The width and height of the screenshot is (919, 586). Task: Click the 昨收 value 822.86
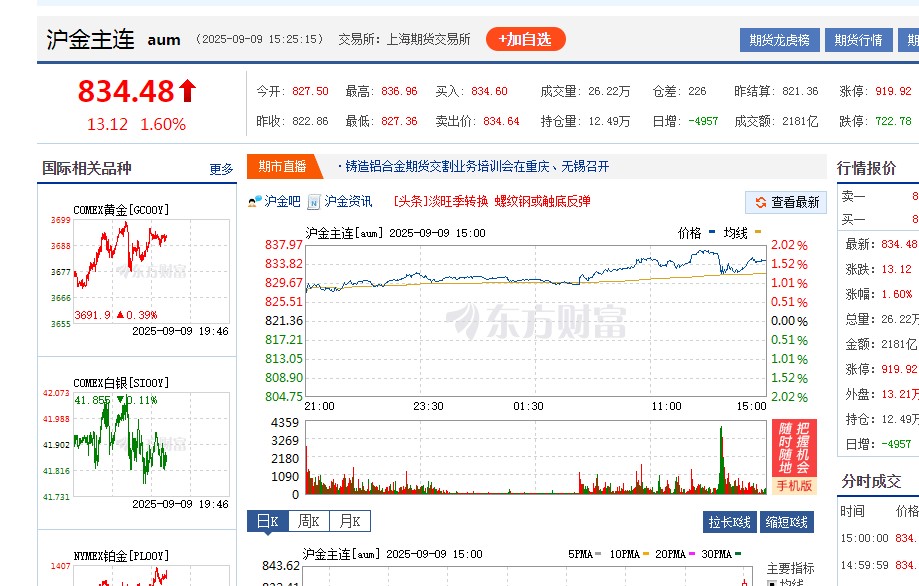(310, 121)
